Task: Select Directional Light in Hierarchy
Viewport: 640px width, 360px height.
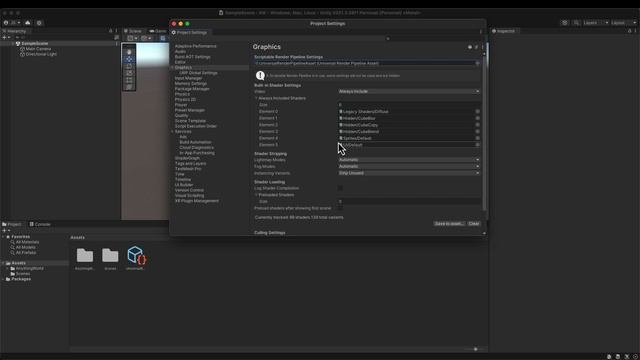Action: [x=41, y=54]
